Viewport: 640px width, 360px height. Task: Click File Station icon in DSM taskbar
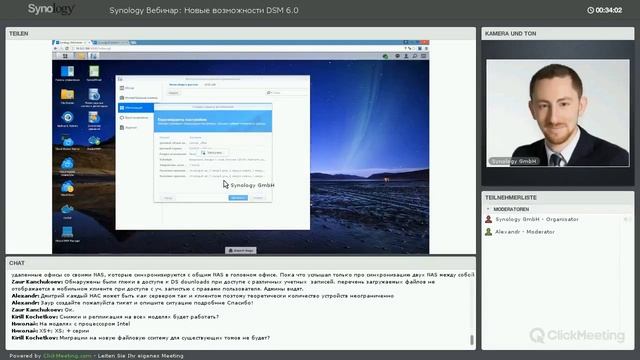[80, 56]
